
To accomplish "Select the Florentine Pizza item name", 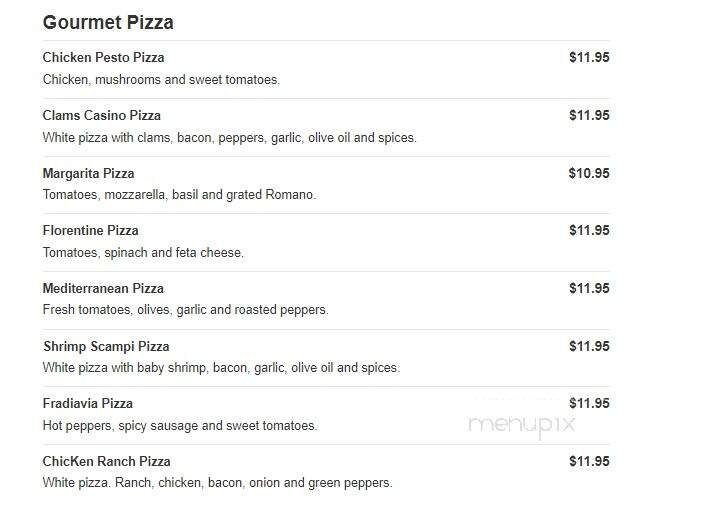I will [x=90, y=230].
